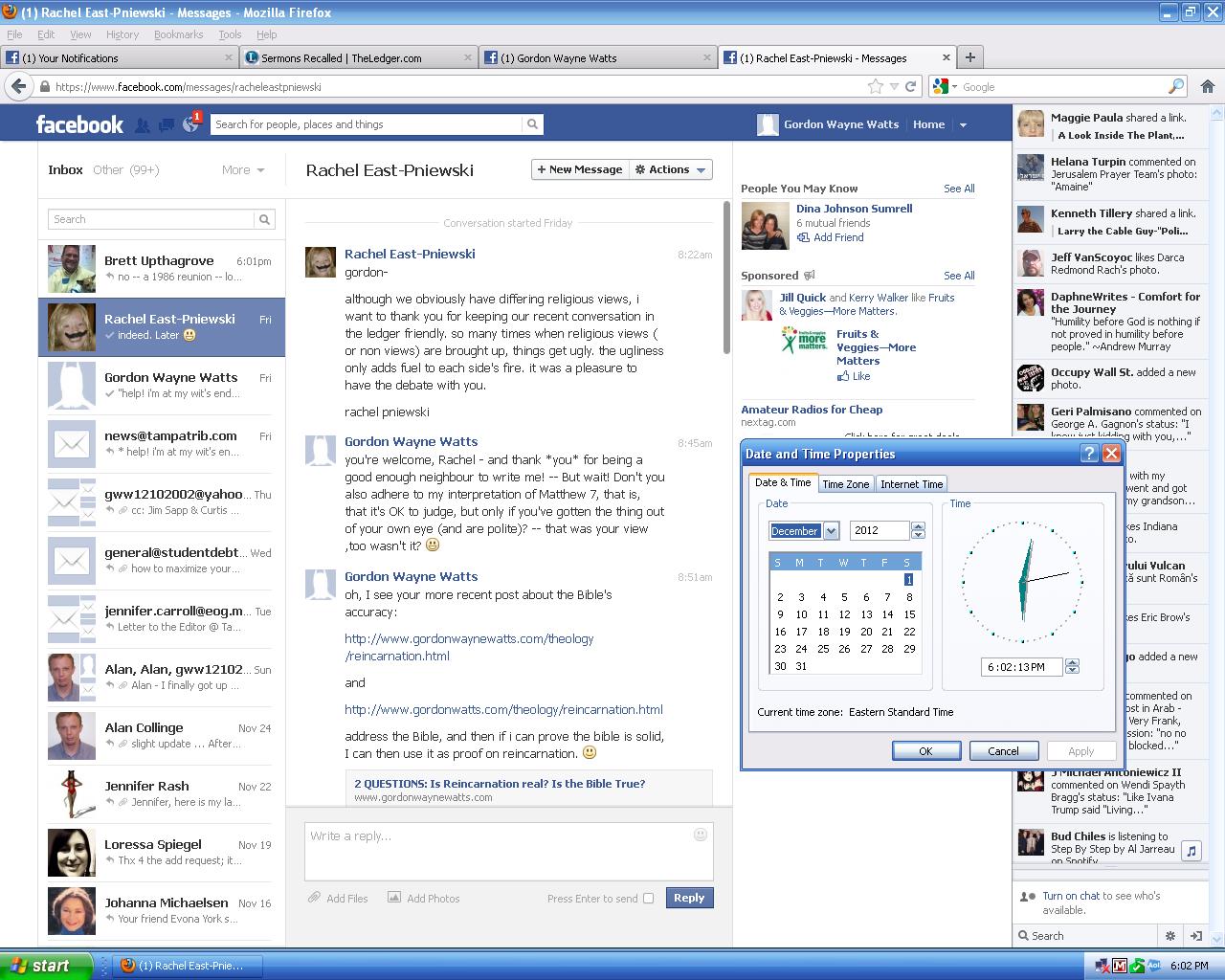Open the History menu
This screenshot has width=1225, height=980.
click(122, 34)
